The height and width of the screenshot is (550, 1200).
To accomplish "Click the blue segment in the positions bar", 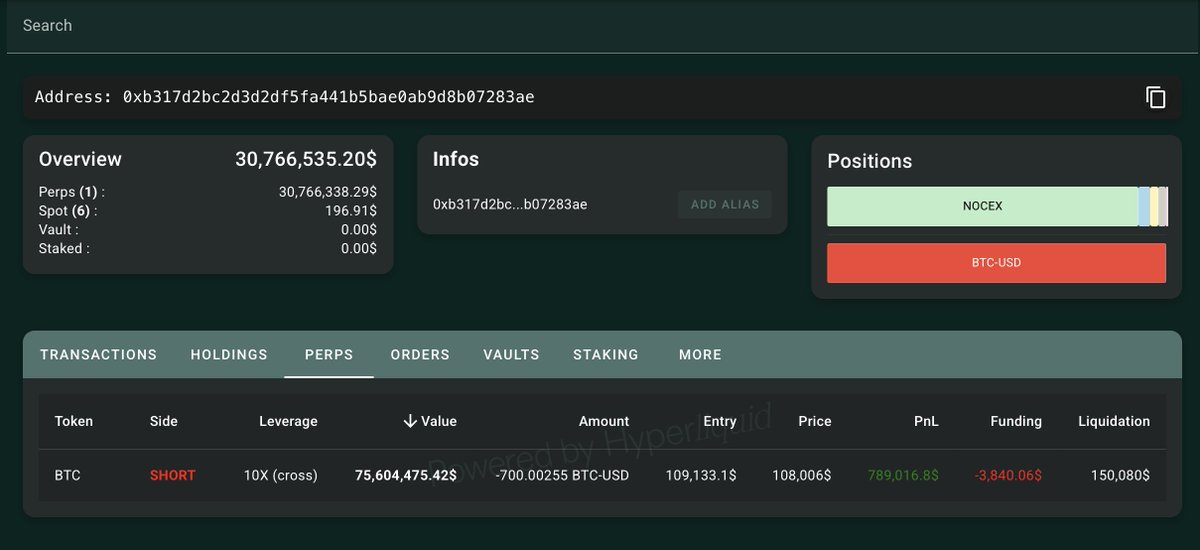I will 1144,206.
